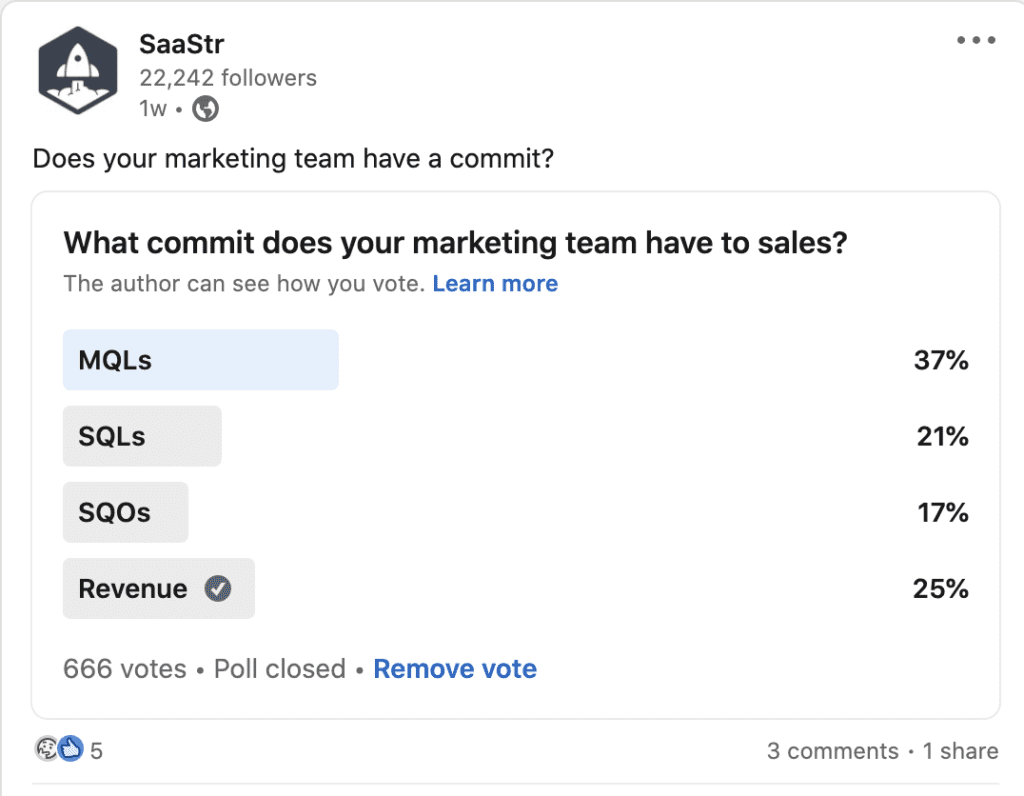
Task: Click Remove vote link
Action: [455, 669]
